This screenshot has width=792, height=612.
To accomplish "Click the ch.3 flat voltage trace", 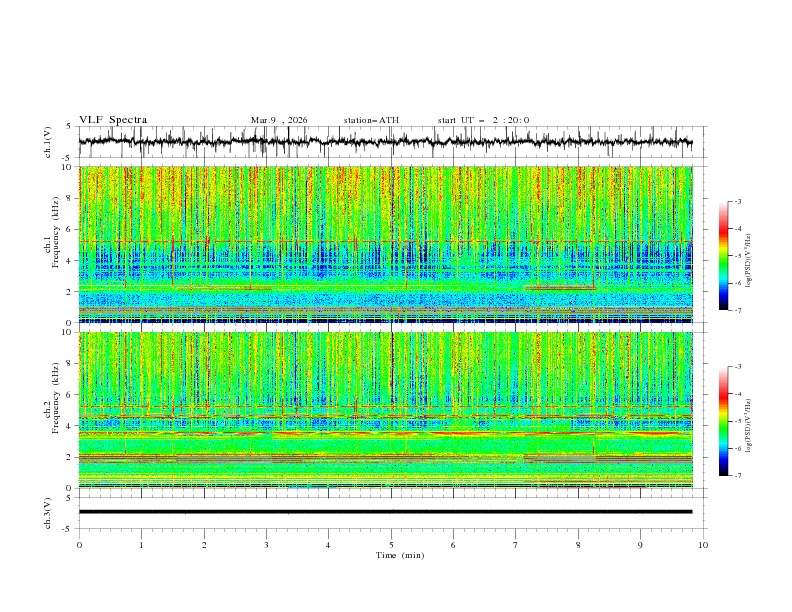I will click(x=385, y=512).
